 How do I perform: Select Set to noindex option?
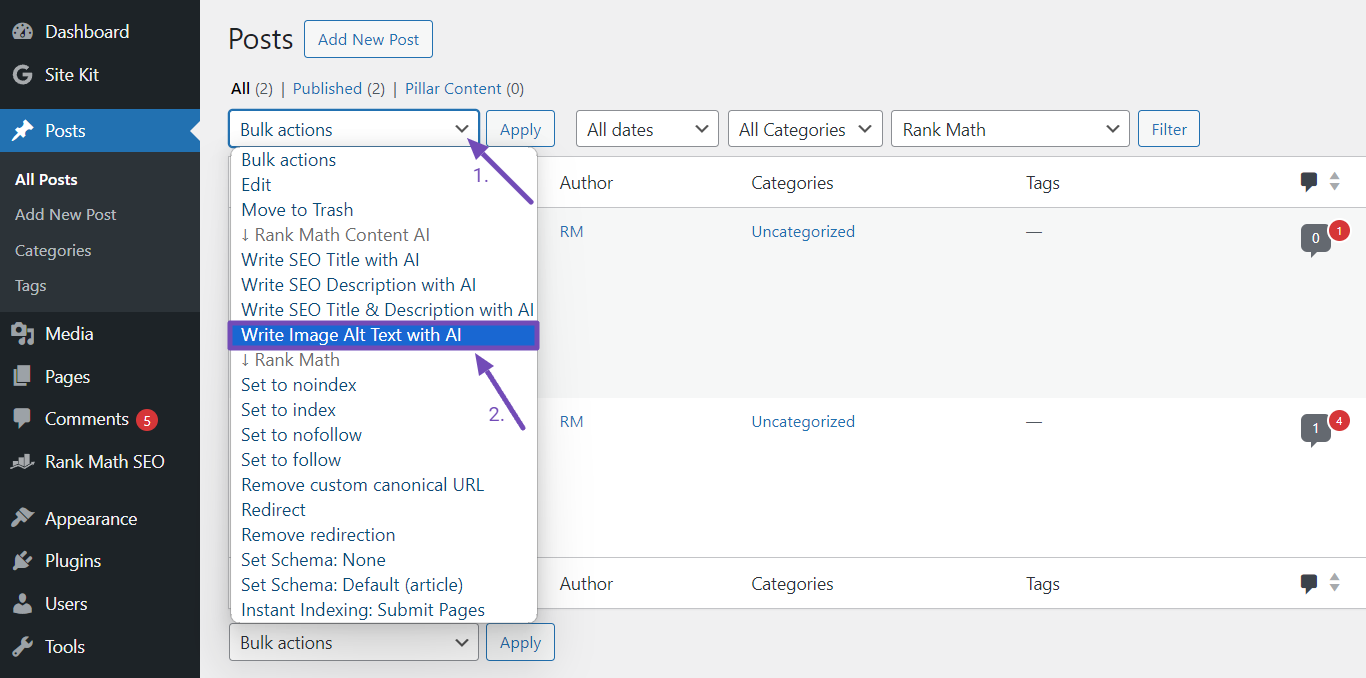383,385
